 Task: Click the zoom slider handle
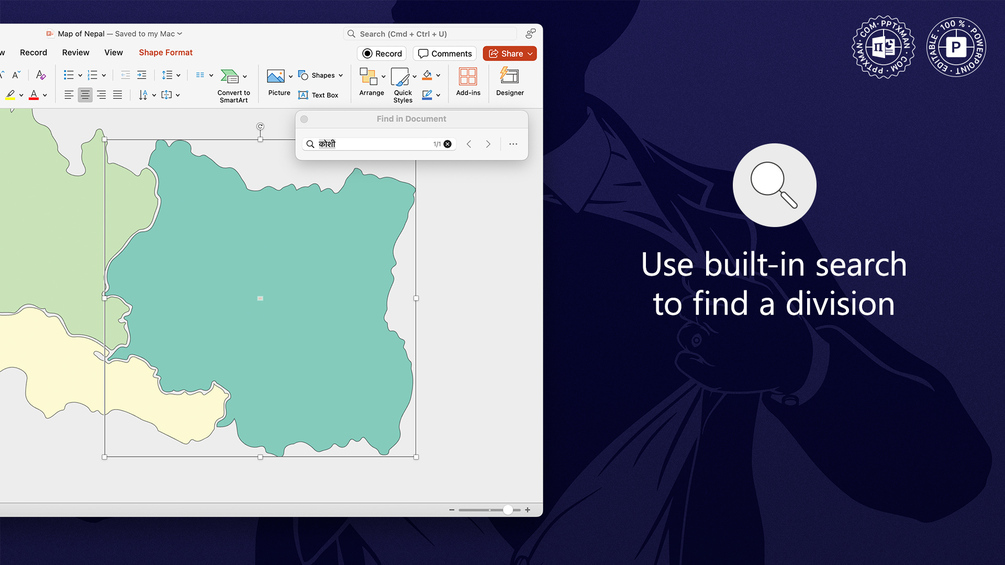[508, 510]
